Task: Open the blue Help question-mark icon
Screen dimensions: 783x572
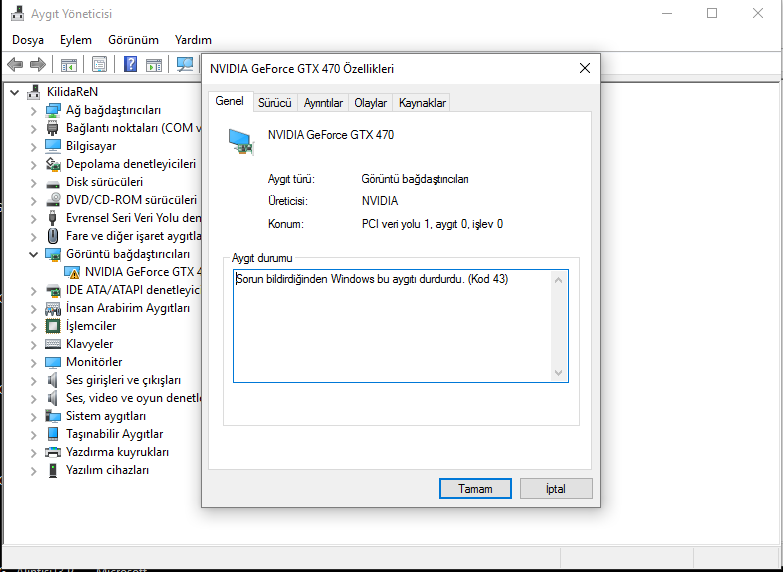Action: pyautogui.click(x=130, y=64)
